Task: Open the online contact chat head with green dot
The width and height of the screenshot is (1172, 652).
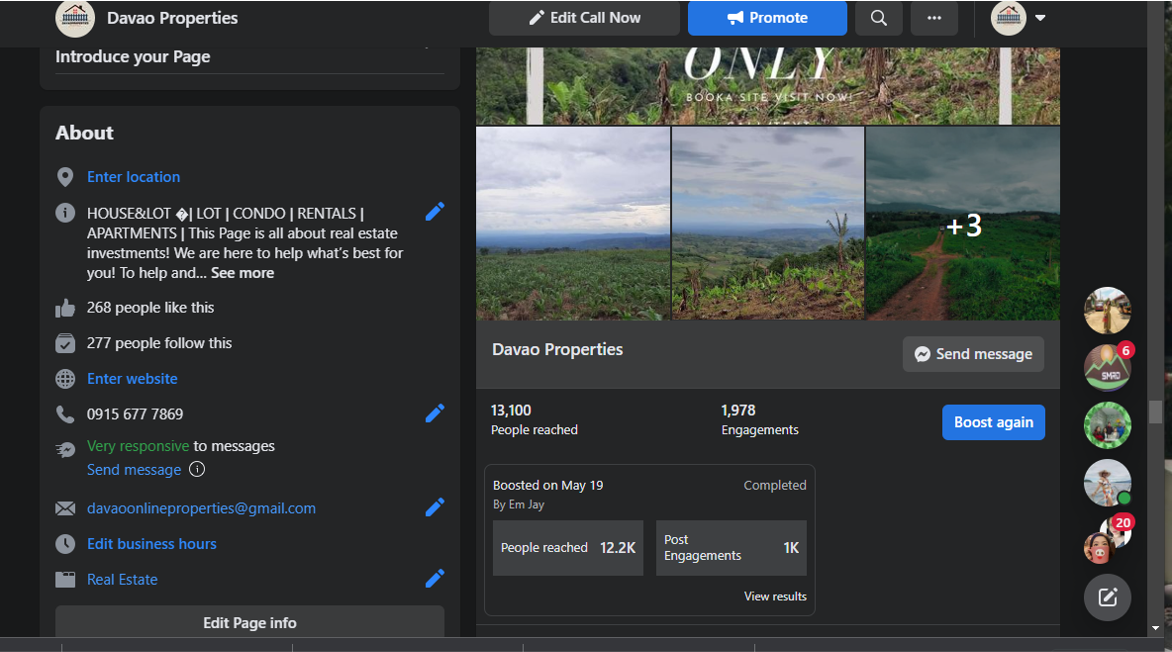Action: [x=1107, y=482]
